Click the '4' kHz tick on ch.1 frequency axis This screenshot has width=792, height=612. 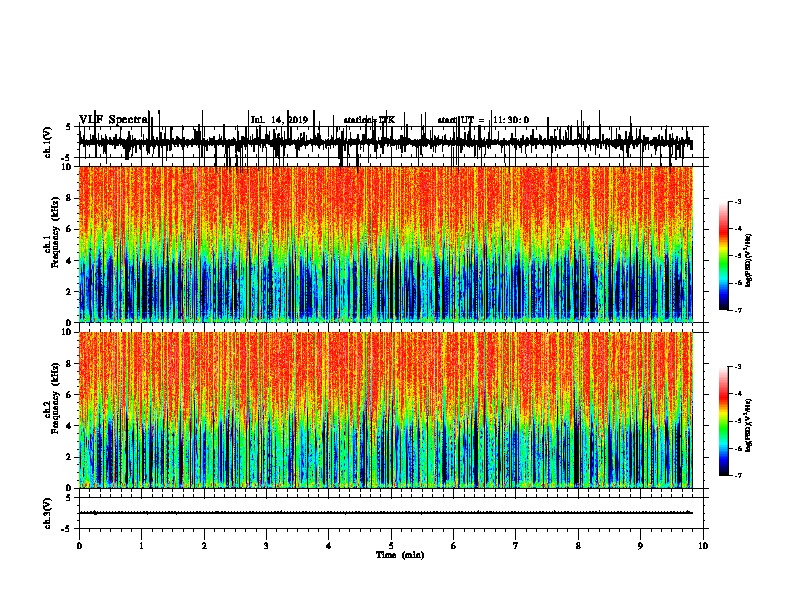click(70, 261)
